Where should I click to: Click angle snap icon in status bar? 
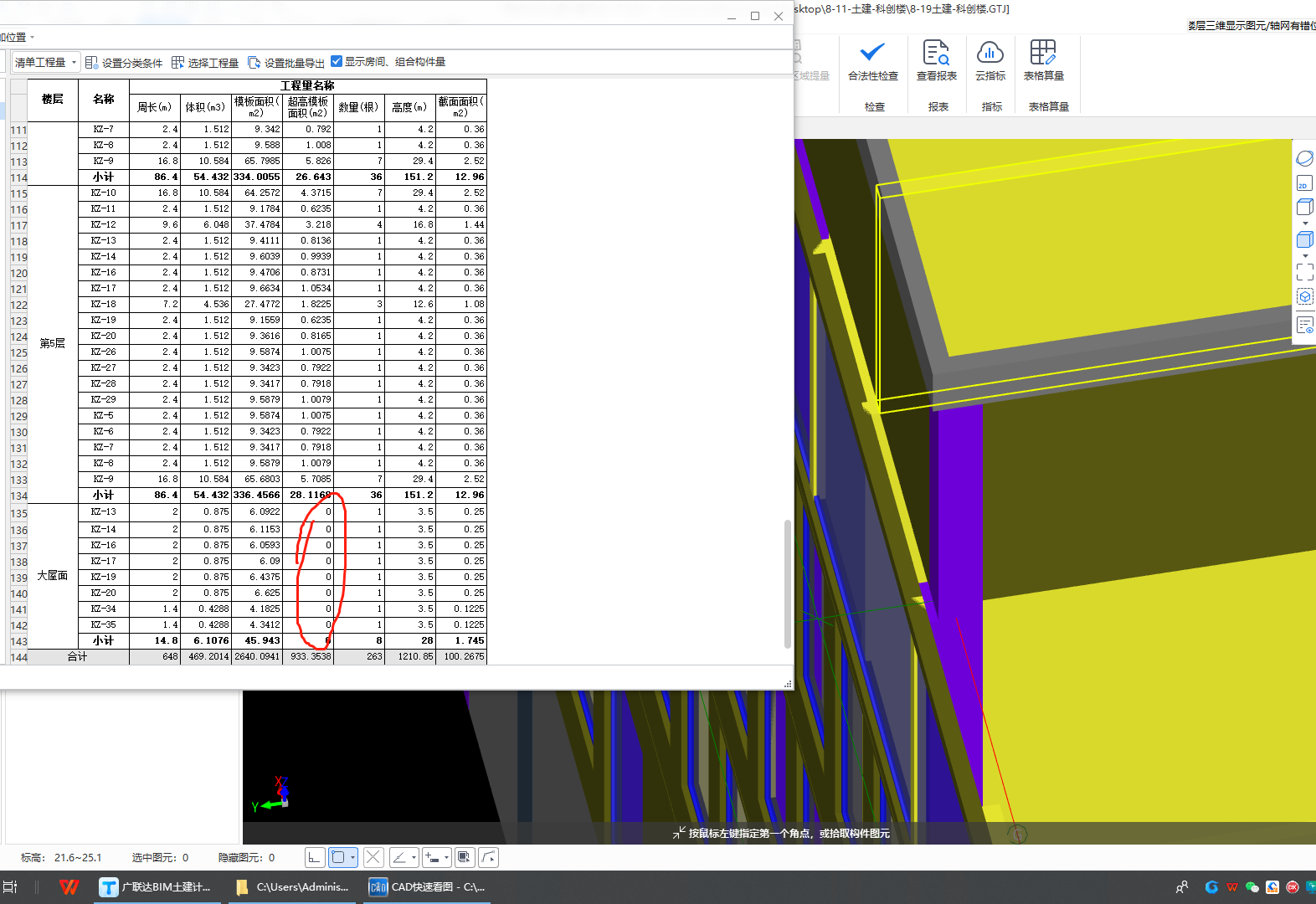pos(400,857)
